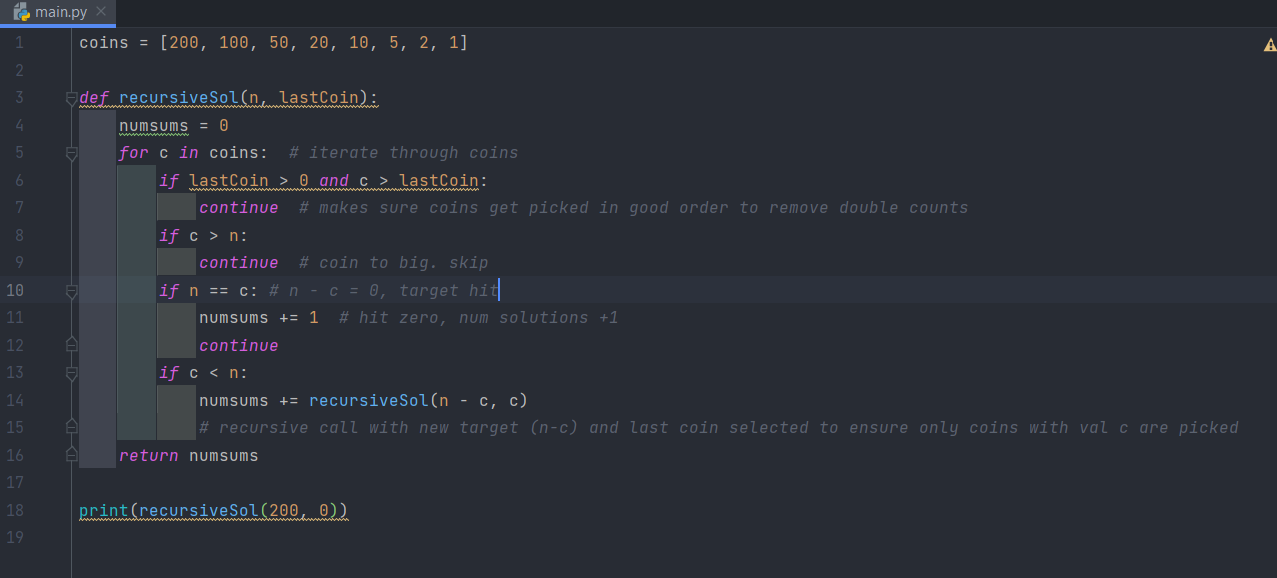Click the underlined lastCoin parameter on line 3
The width and height of the screenshot is (1277, 578).
(x=323, y=98)
